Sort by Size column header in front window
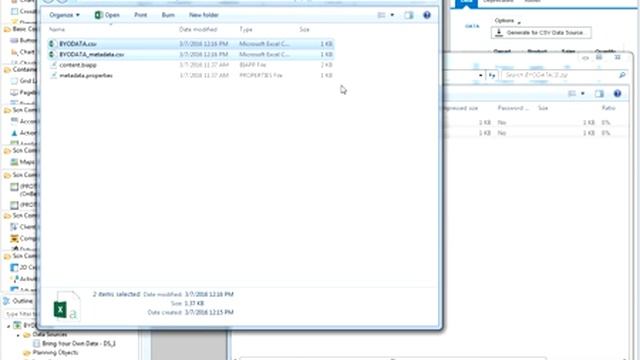Viewport: 640px width, 360px height. tap(304, 29)
